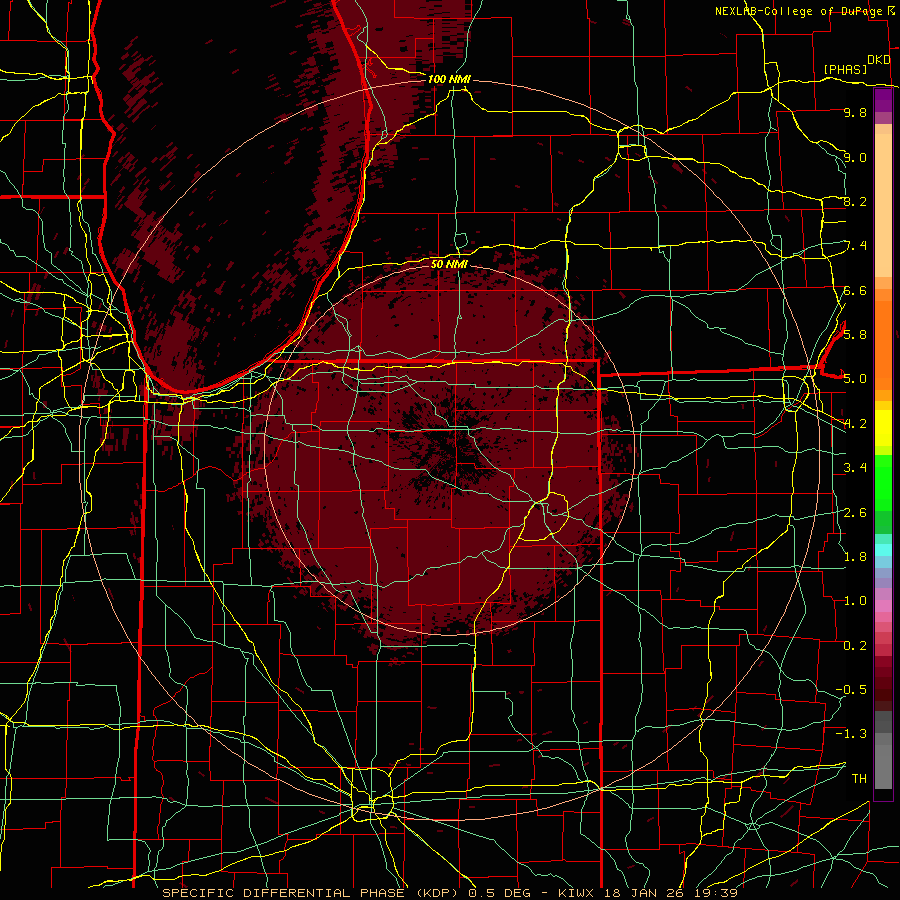
Task: Click the 100 NMI range ring label
Action: (449, 79)
